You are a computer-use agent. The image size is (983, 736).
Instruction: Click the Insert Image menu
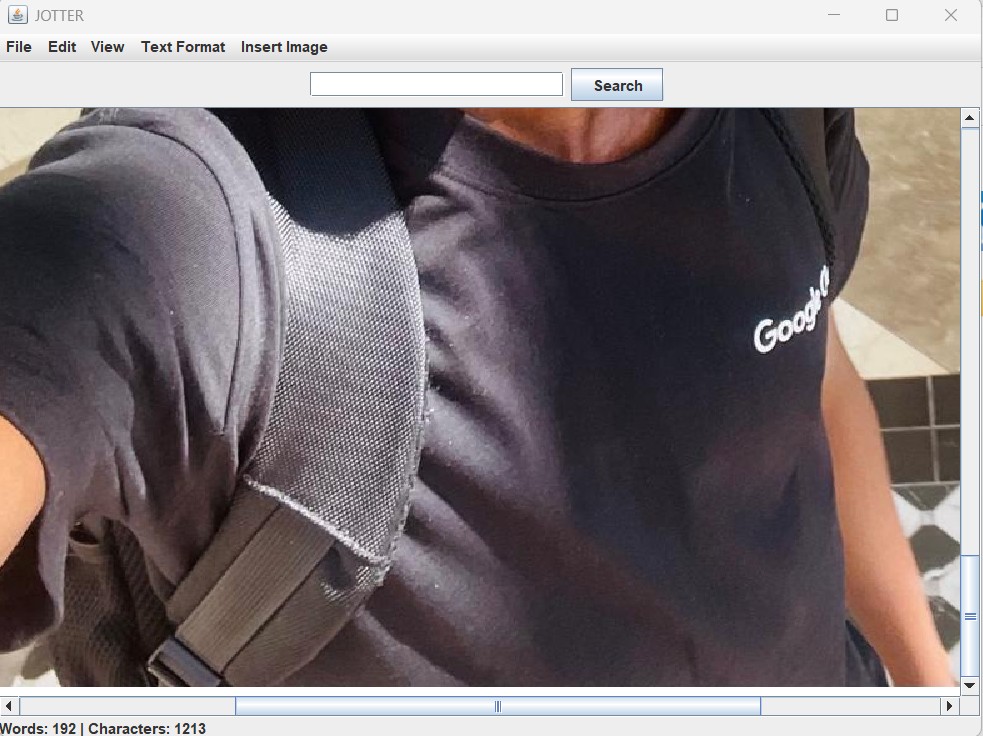284,47
